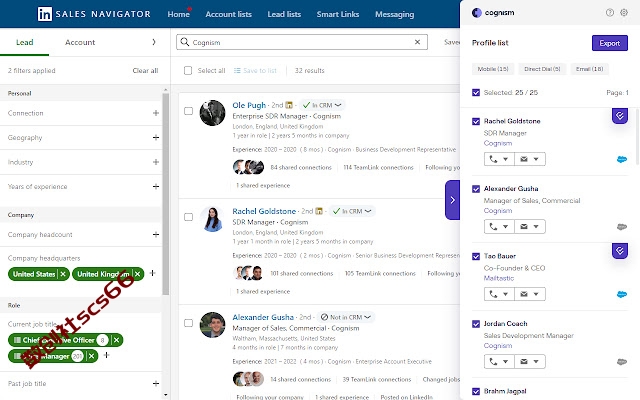640x400 pixels.
Task: Open Lead lists menu
Action: pyautogui.click(x=284, y=14)
